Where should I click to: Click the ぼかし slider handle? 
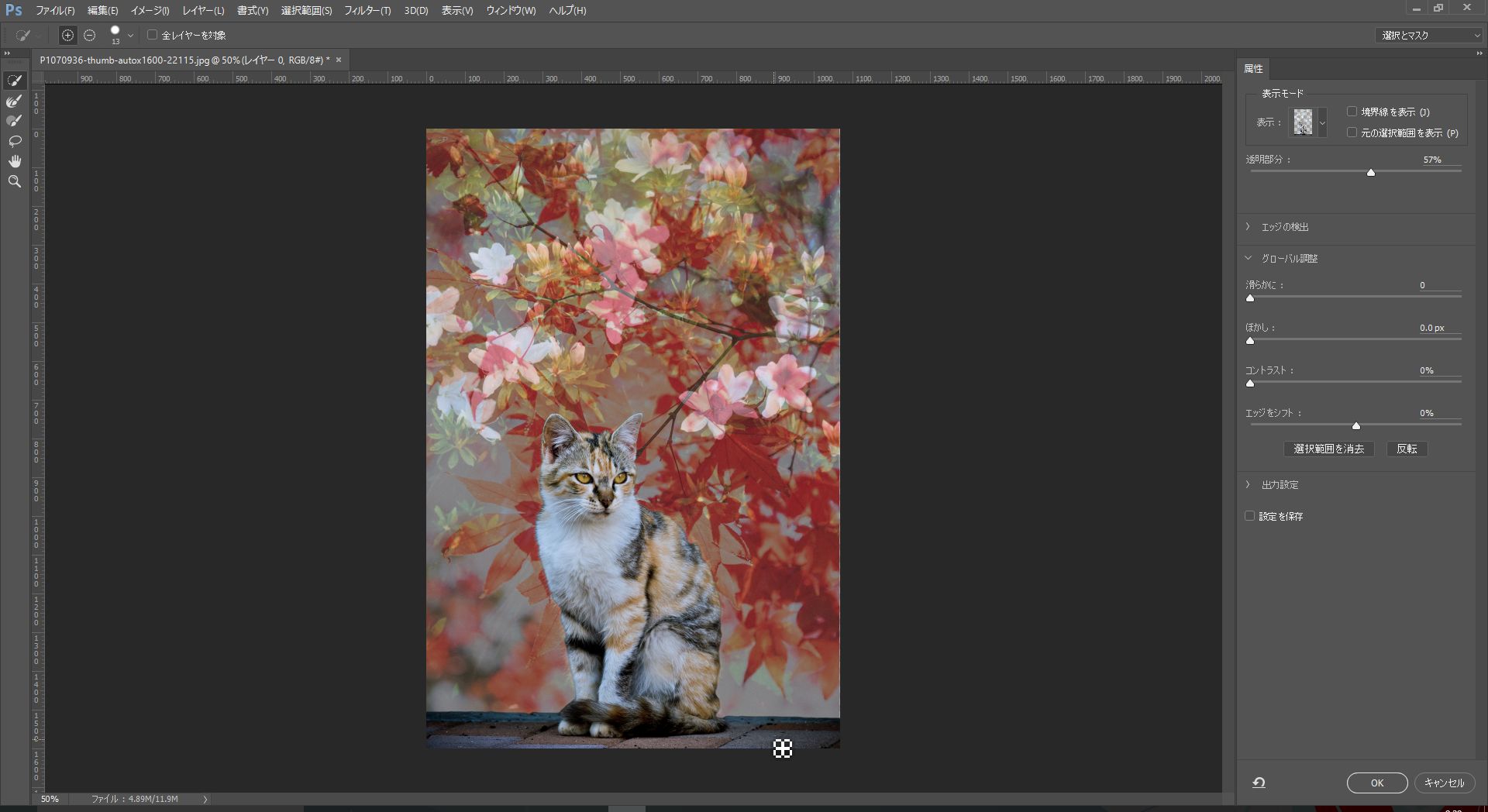[x=1250, y=340]
